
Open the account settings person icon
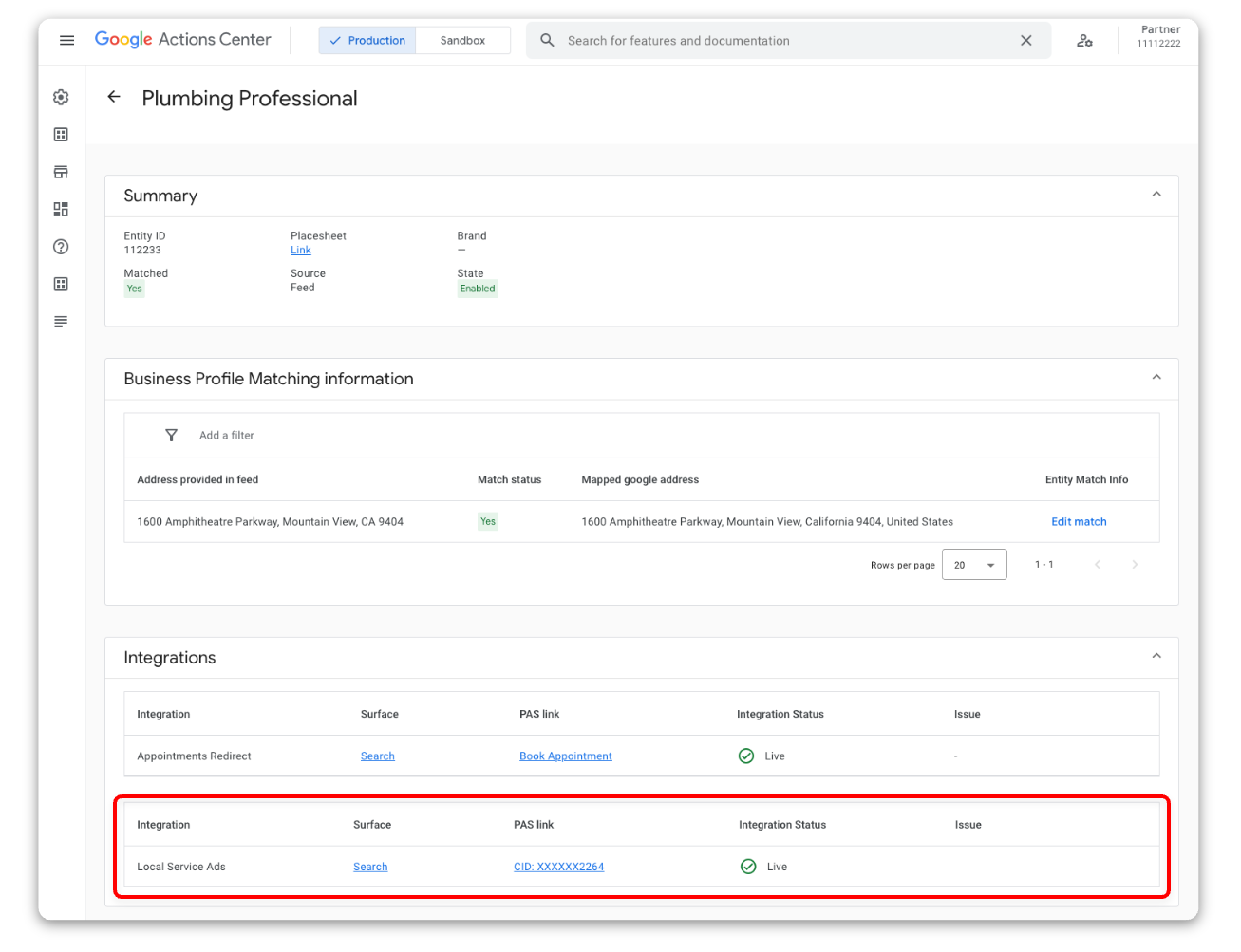(1084, 40)
